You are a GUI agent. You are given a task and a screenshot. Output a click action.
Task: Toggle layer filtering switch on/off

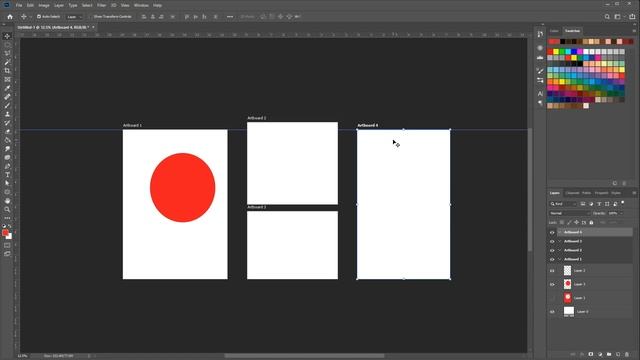pos(623,203)
